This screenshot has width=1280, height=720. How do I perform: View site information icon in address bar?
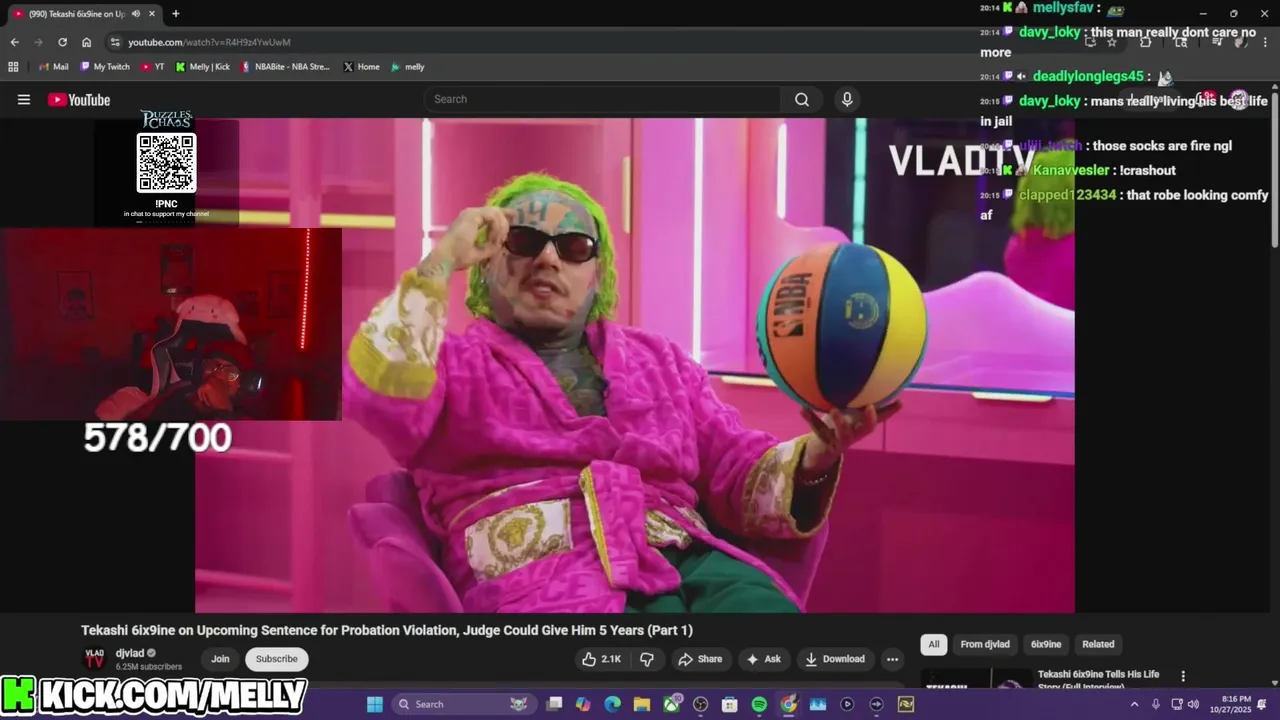point(115,42)
